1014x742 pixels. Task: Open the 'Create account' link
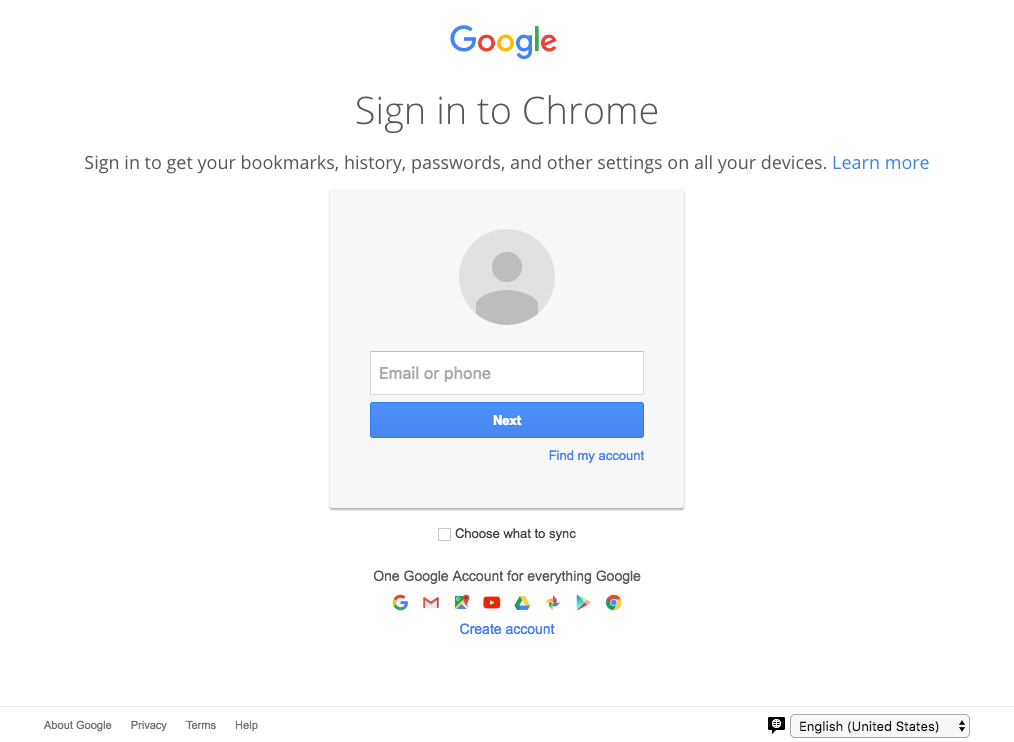click(507, 629)
